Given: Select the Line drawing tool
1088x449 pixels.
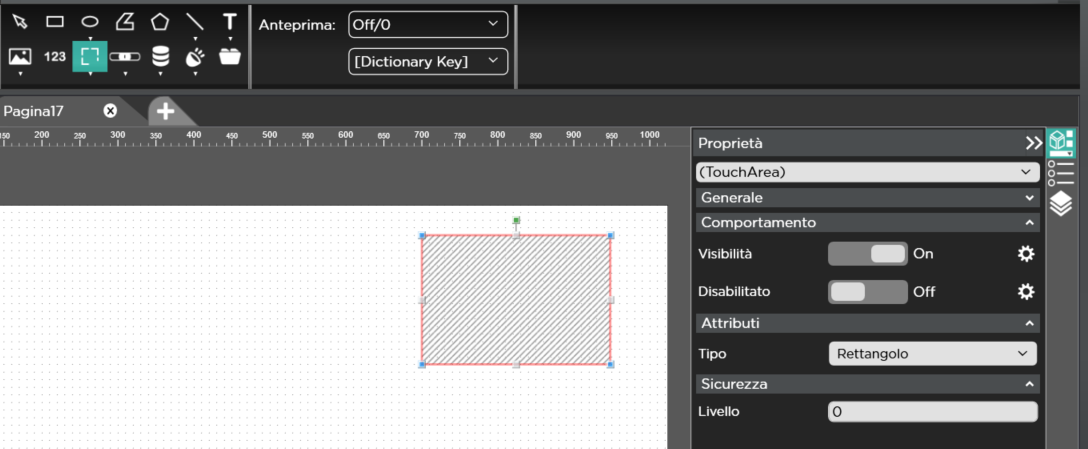Looking at the screenshot, I should tap(195, 21).
